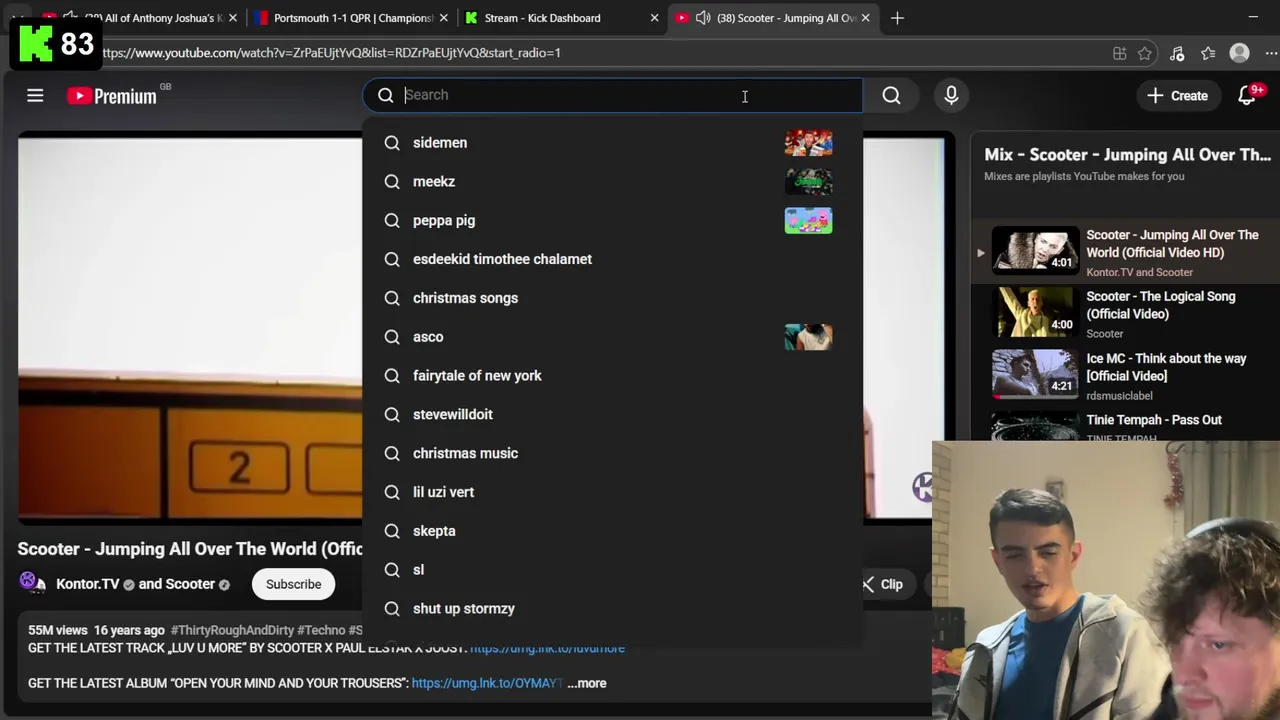Select the 'christmas songs' suggestion
This screenshot has width=1280, height=720.
tap(612, 298)
